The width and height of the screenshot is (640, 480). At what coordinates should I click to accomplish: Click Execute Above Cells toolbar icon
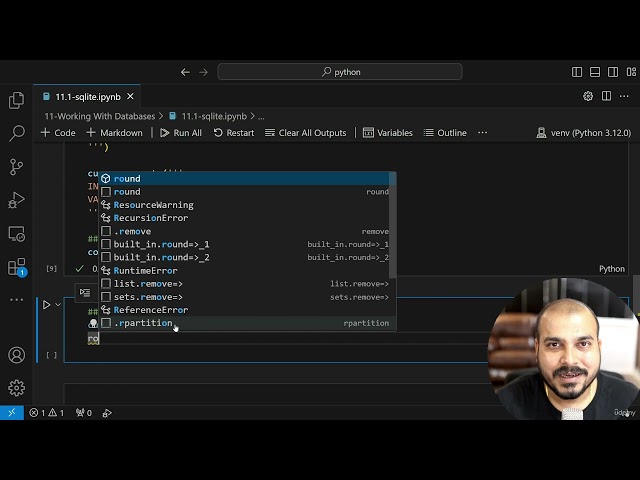click(x=85, y=292)
